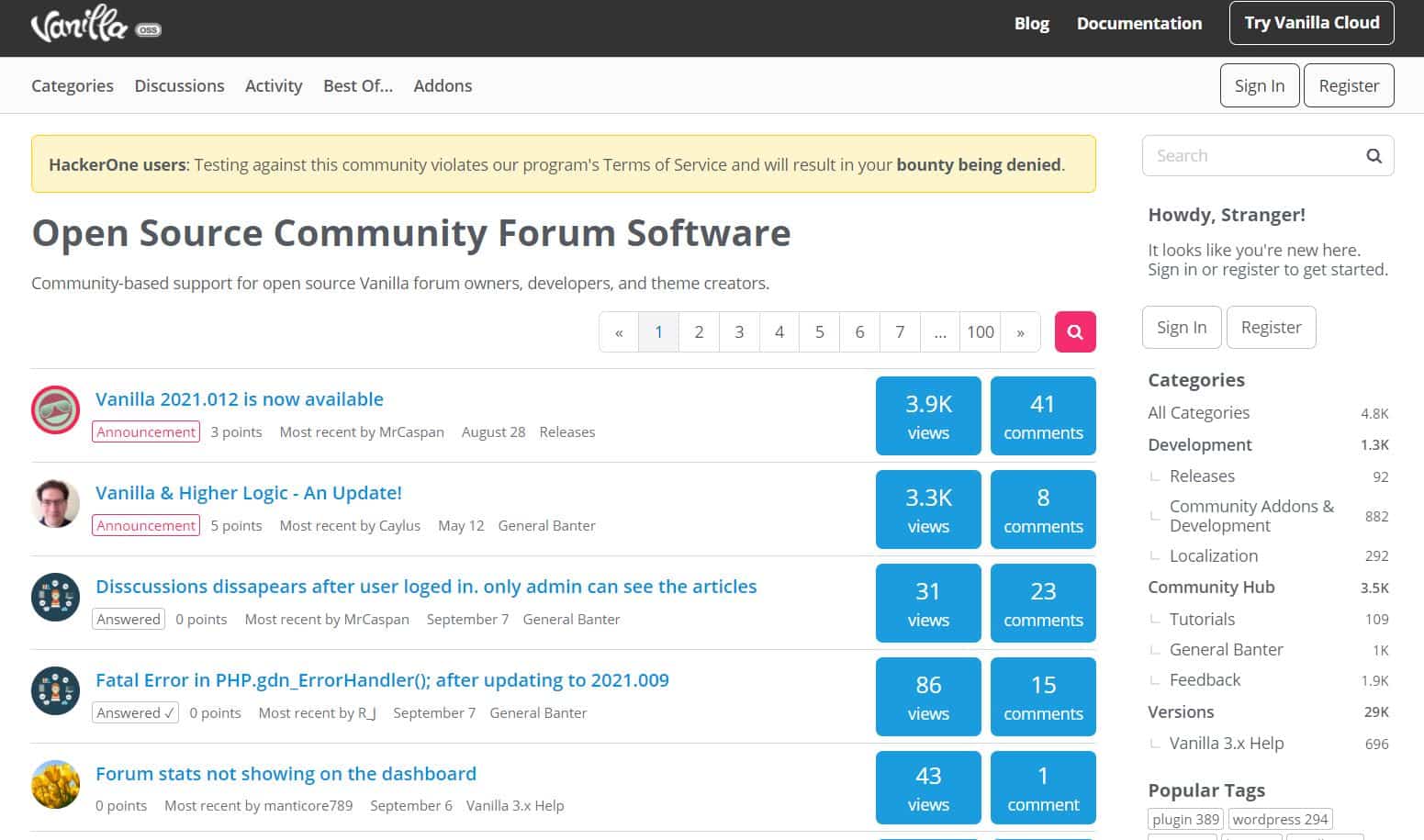1424x840 pixels.
Task: Click inside the sidebar Search field
Action: click(x=1249, y=155)
